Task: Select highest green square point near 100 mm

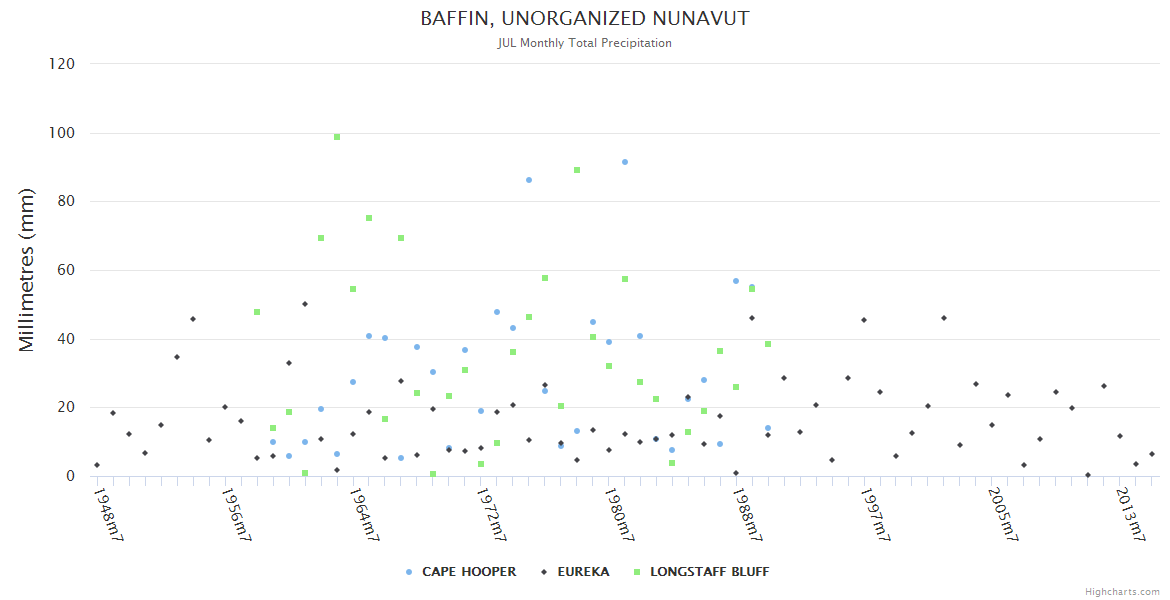Action: coord(337,137)
